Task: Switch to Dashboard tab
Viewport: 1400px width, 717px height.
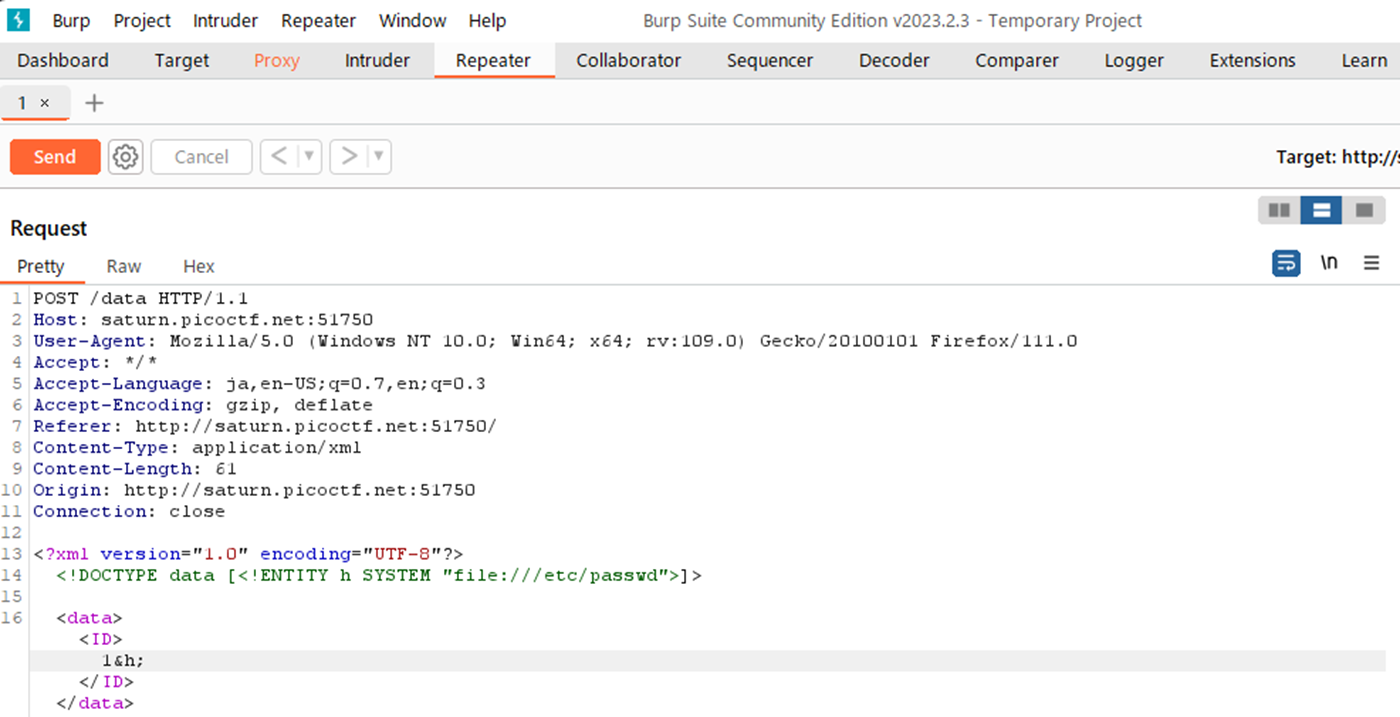Action: 63,61
